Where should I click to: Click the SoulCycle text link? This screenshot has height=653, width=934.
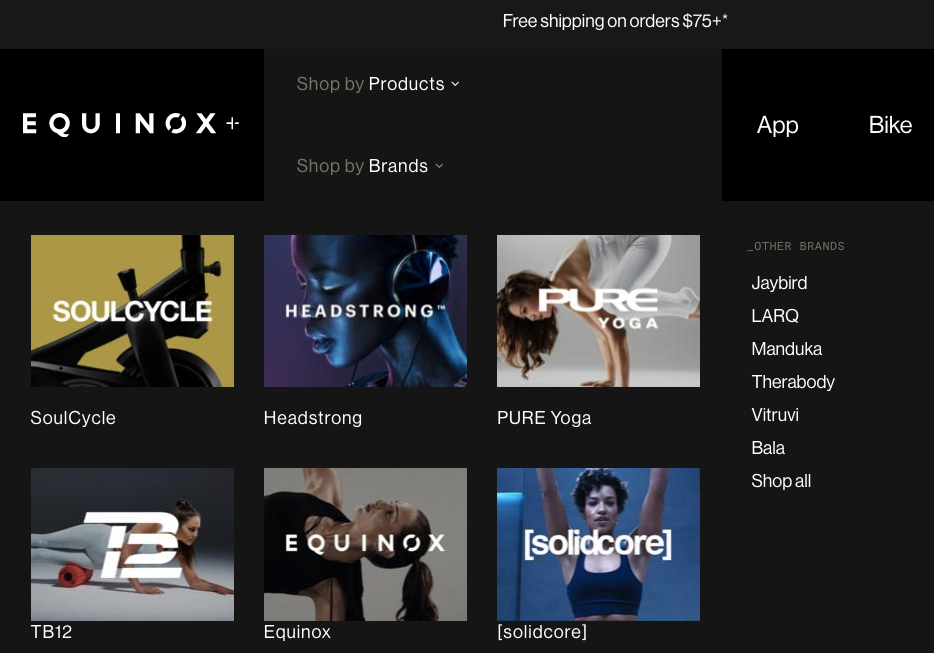[x=73, y=418]
